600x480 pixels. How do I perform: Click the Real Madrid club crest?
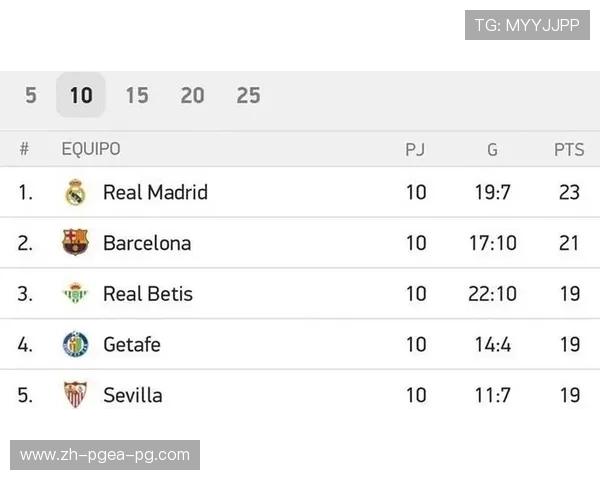tap(76, 192)
